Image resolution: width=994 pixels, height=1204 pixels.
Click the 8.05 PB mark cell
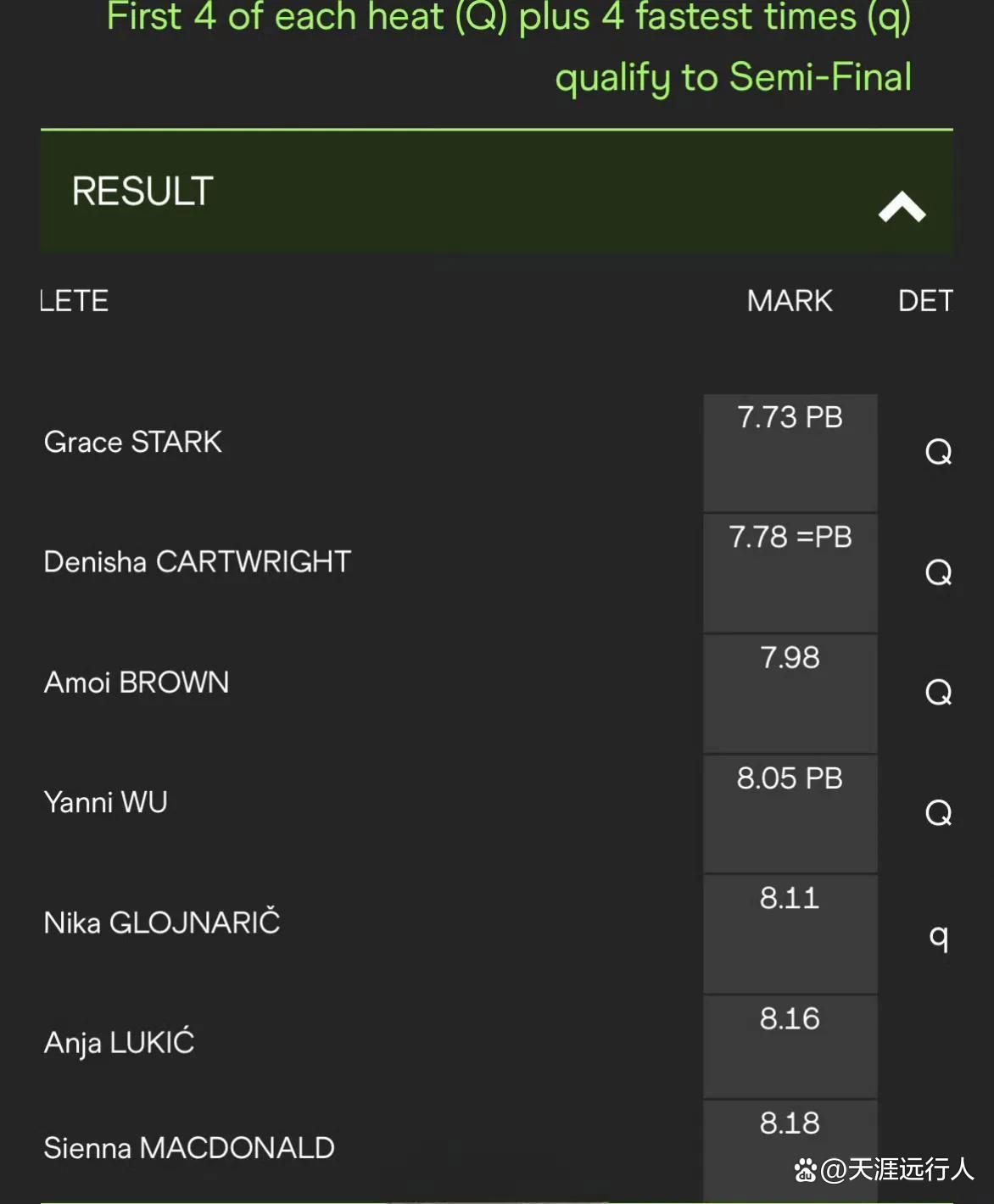click(x=790, y=814)
